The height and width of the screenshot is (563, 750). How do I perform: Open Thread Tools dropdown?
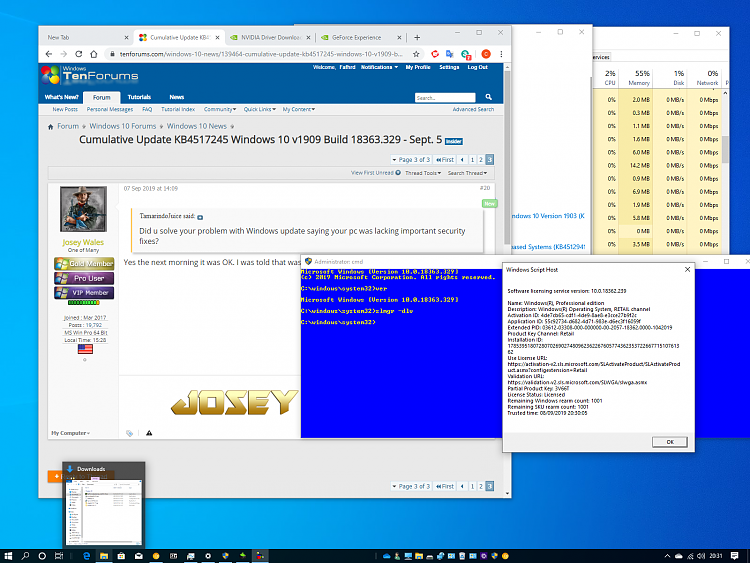(x=423, y=173)
